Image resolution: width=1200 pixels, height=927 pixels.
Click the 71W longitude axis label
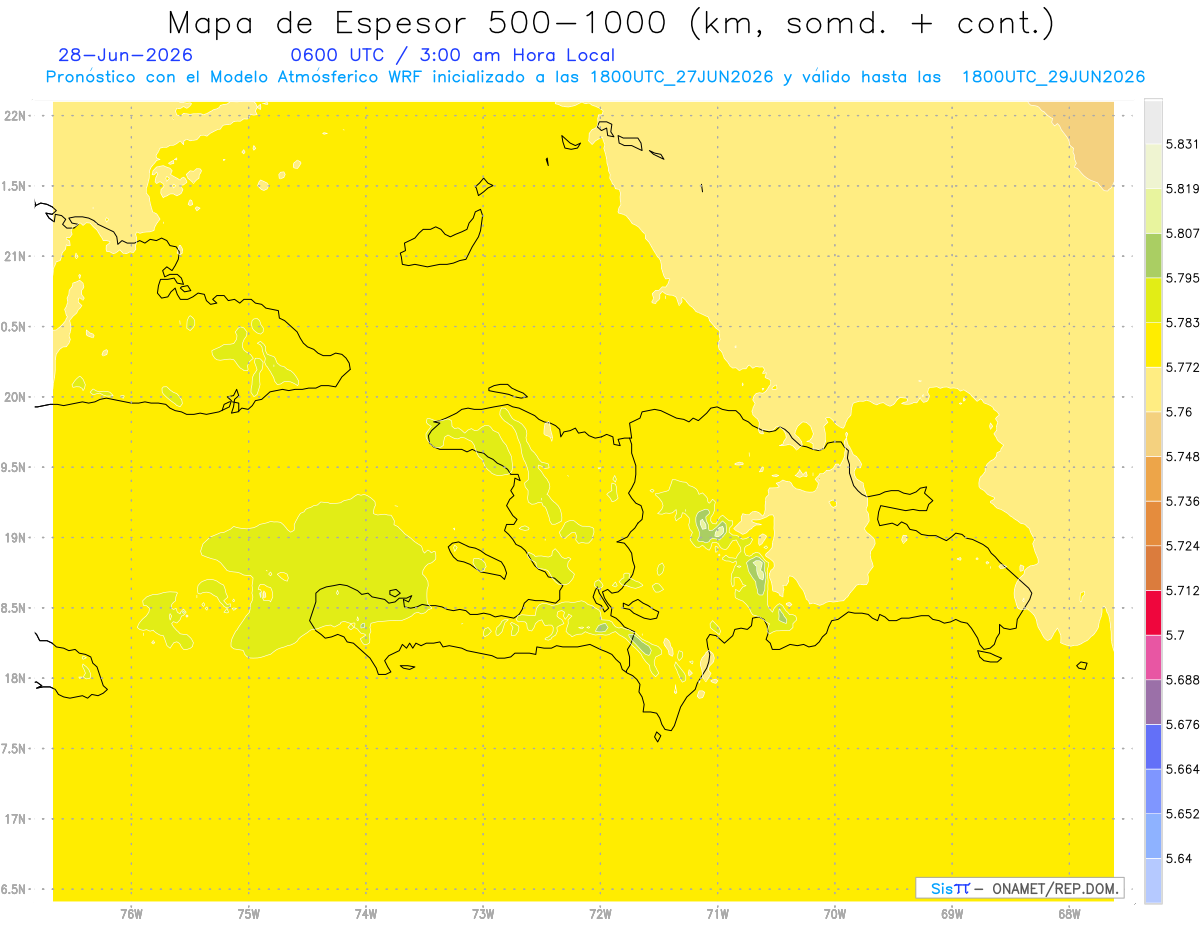tap(717, 914)
